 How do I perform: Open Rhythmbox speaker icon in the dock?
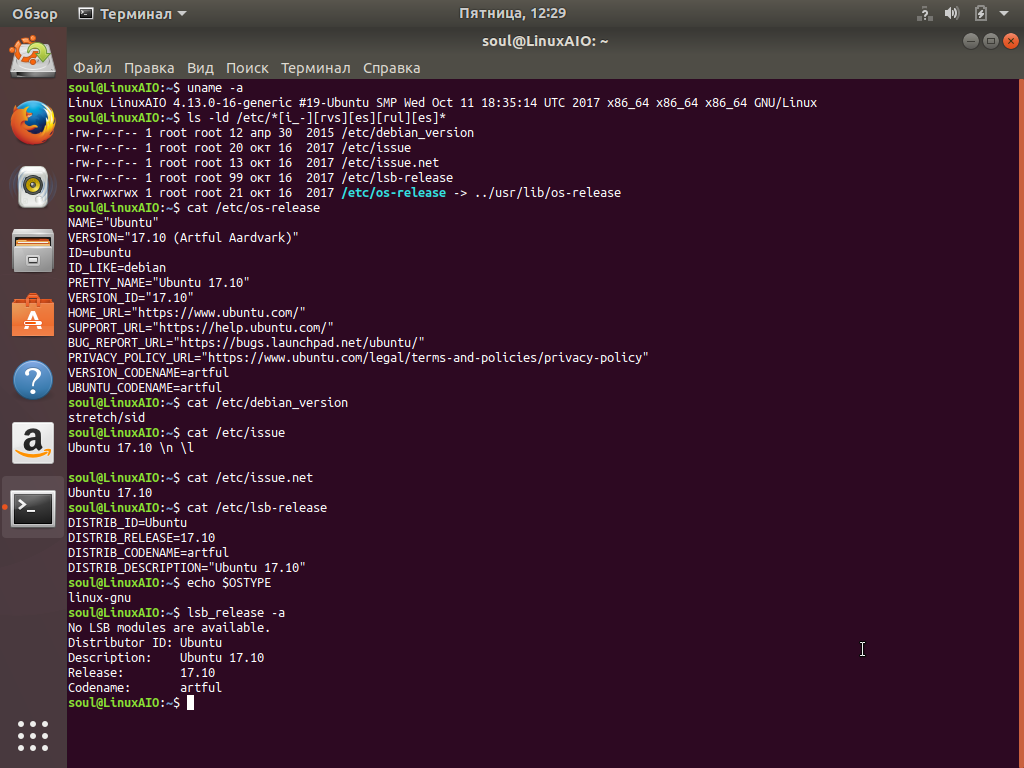[33, 187]
